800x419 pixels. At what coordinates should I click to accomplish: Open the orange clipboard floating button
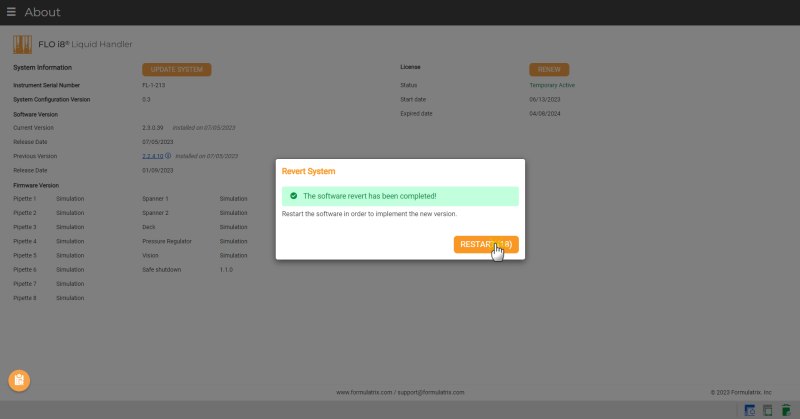(19, 380)
